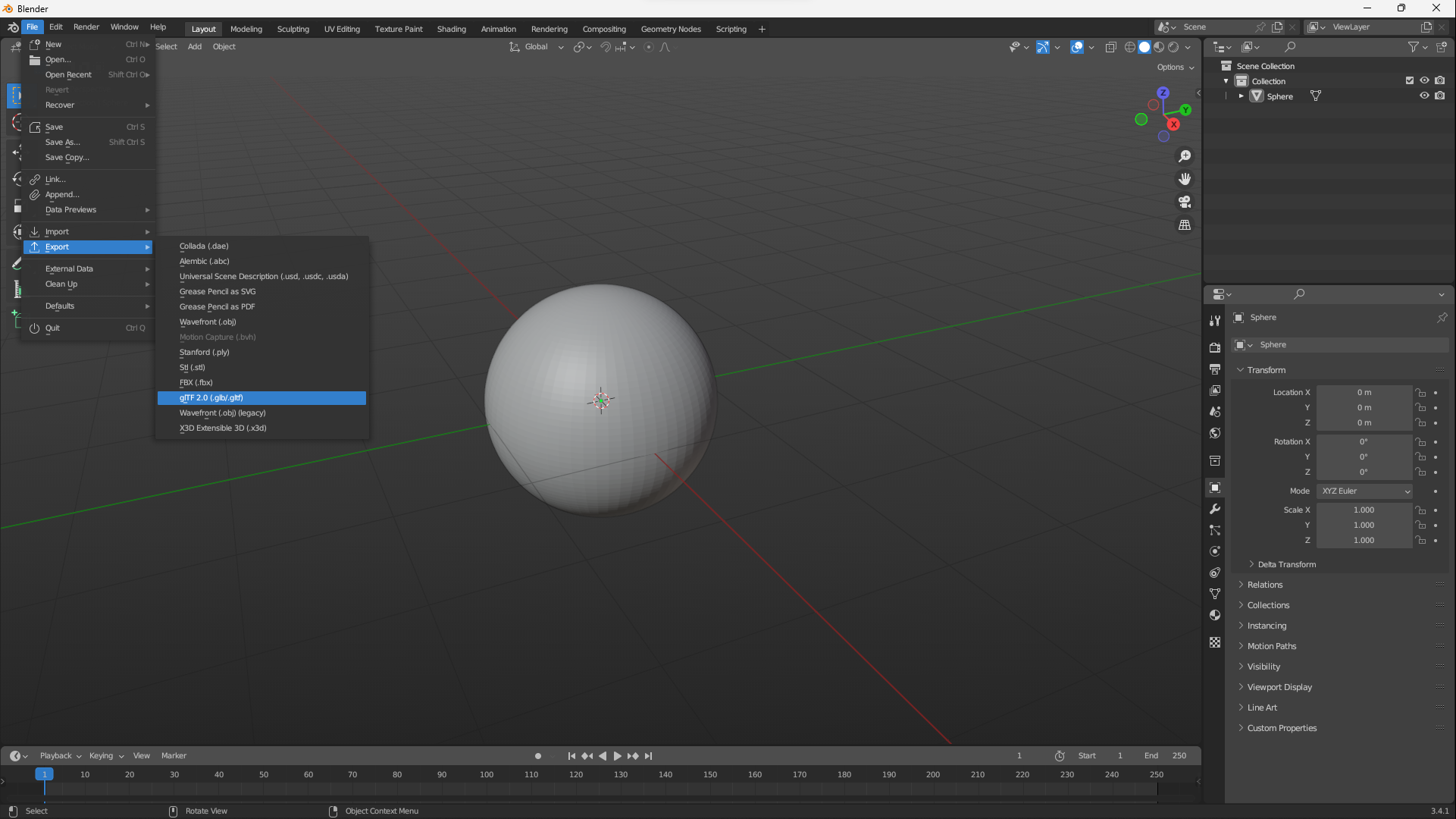Toggle camera render visibility for Sphere
Screen dimensions: 1456x819
pyautogui.click(x=1439, y=96)
